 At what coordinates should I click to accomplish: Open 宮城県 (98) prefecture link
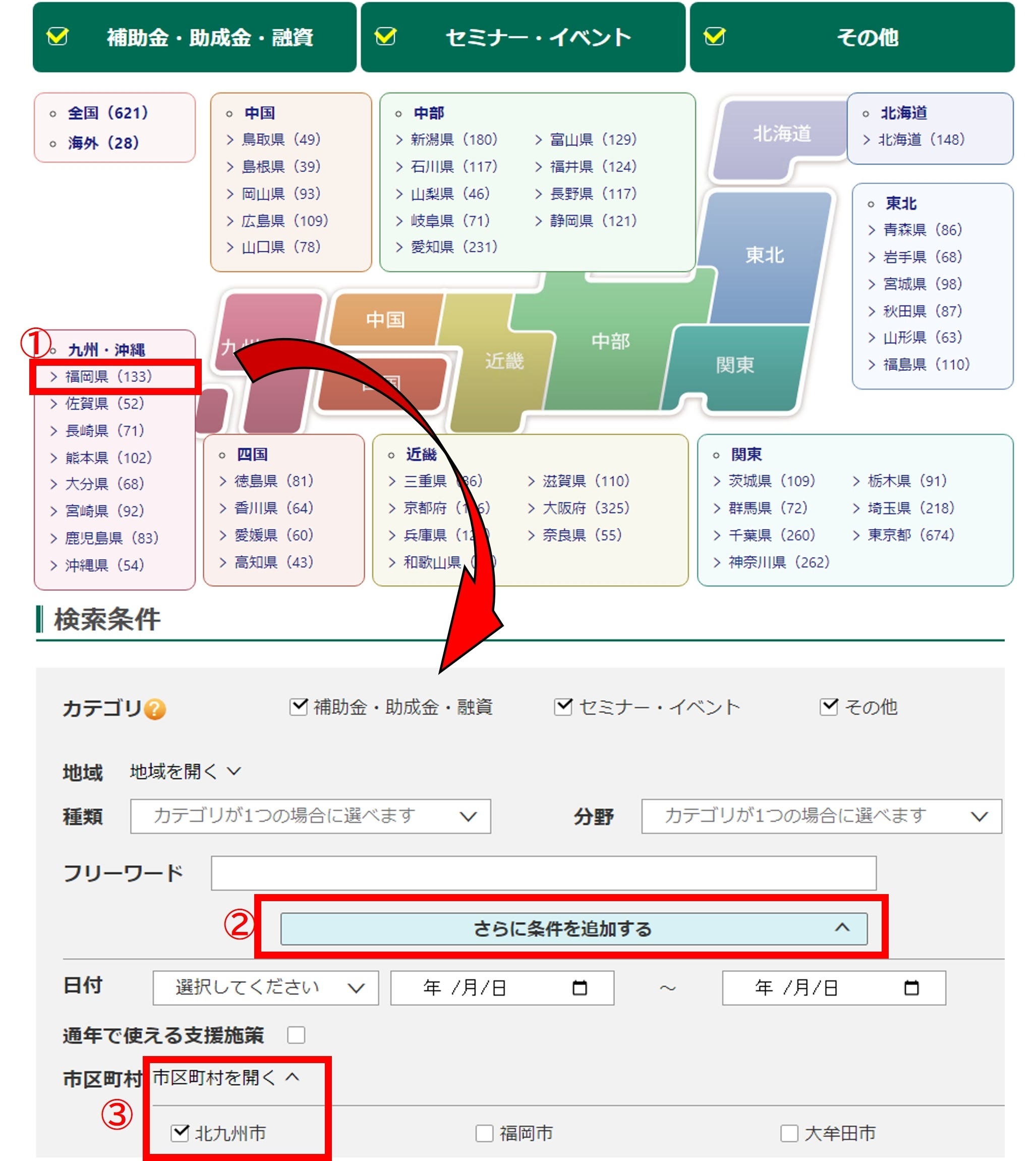[922, 284]
